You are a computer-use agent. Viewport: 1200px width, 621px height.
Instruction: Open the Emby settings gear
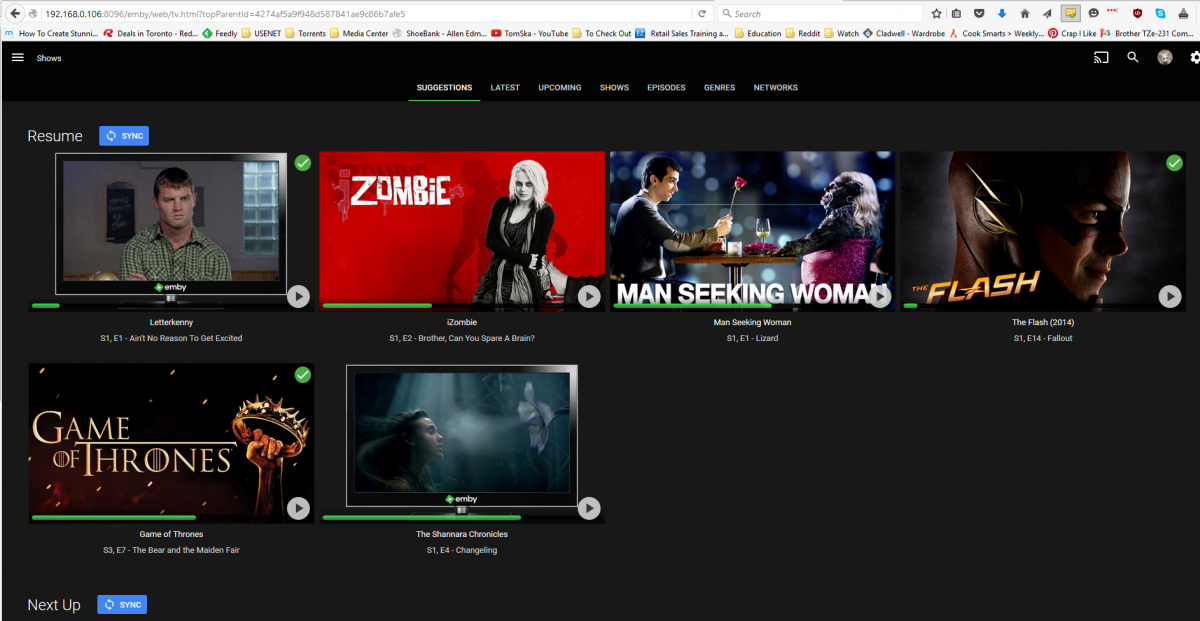1195,57
